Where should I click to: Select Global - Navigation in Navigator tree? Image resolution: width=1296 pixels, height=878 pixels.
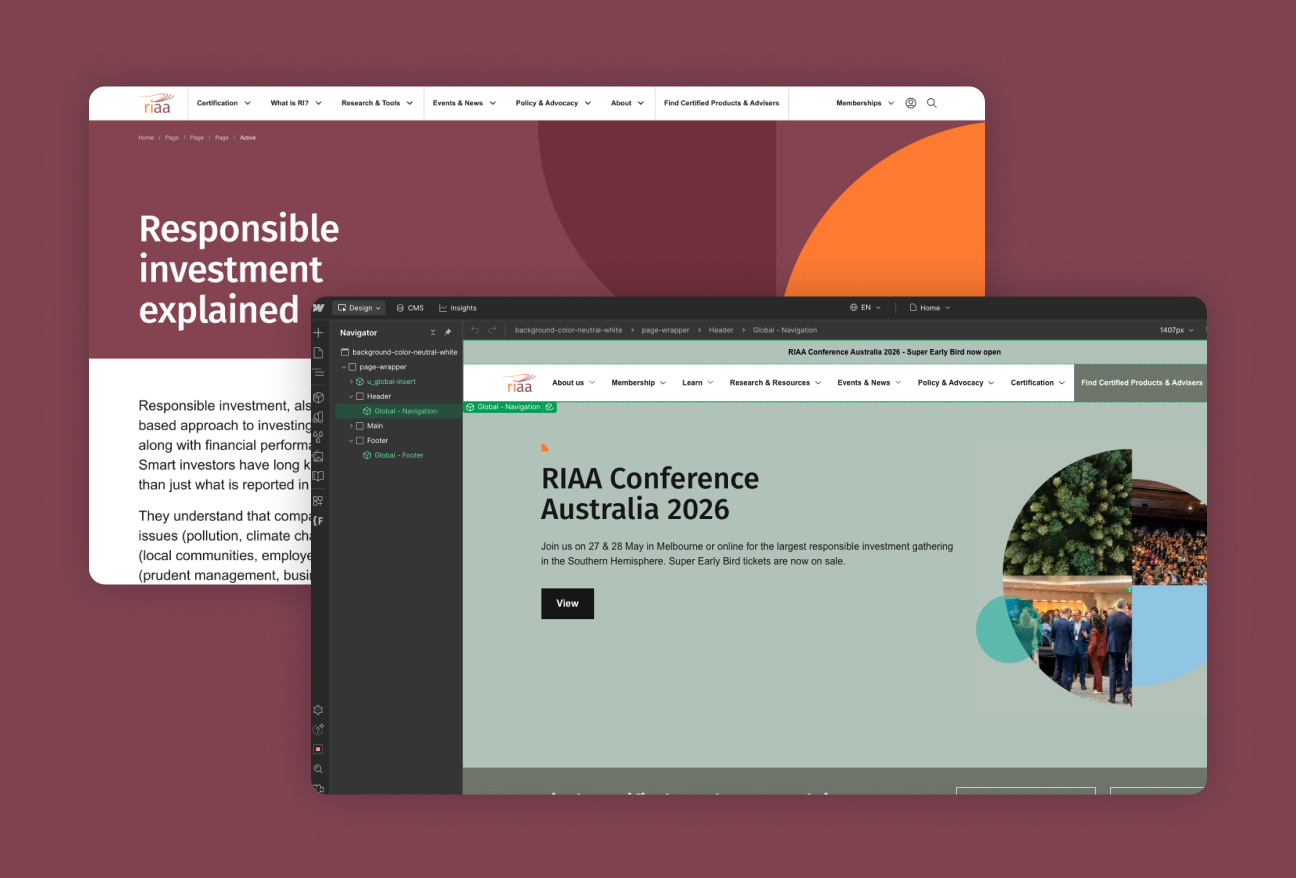click(x=399, y=411)
